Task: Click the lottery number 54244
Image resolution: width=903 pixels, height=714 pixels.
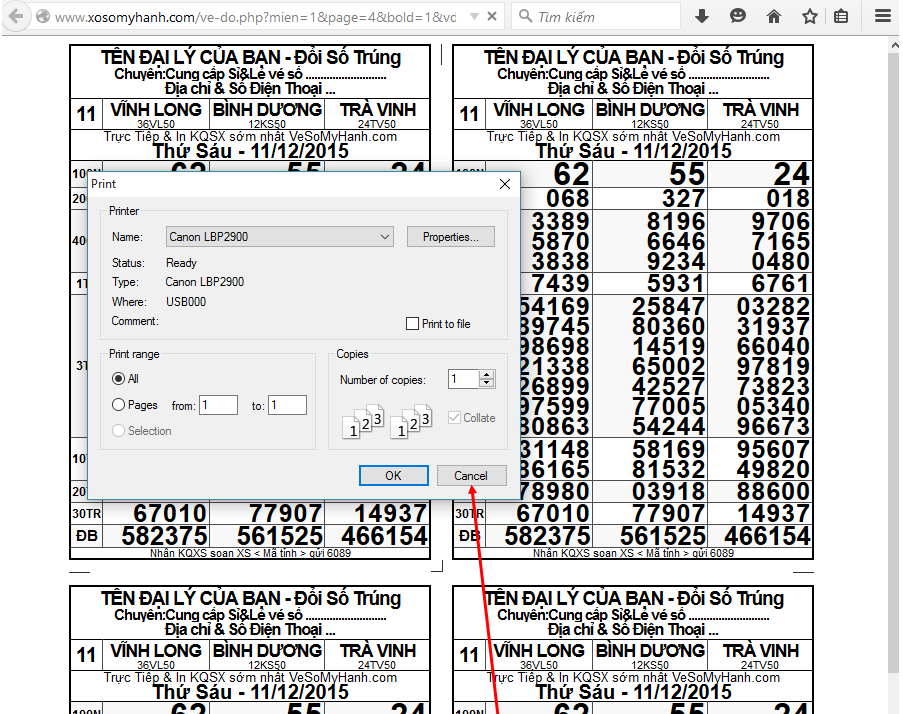Action: click(669, 426)
